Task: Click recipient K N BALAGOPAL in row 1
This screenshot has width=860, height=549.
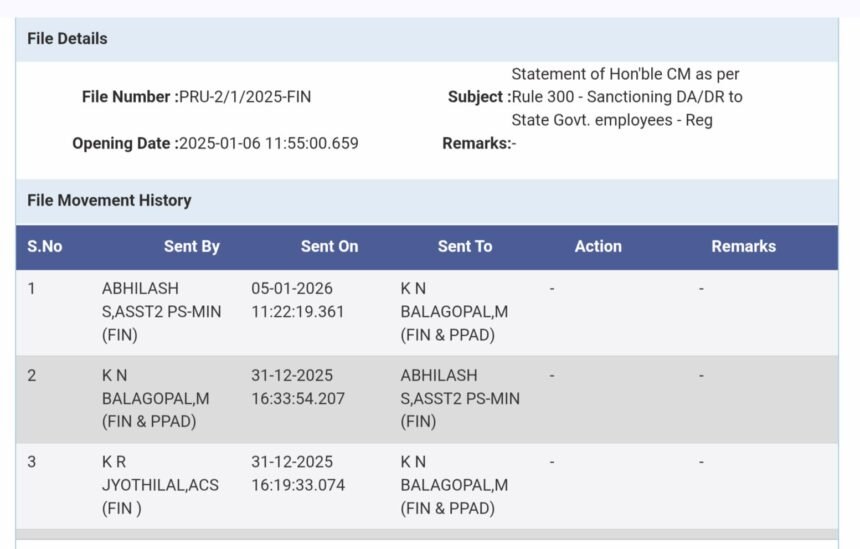Action: [x=454, y=311]
